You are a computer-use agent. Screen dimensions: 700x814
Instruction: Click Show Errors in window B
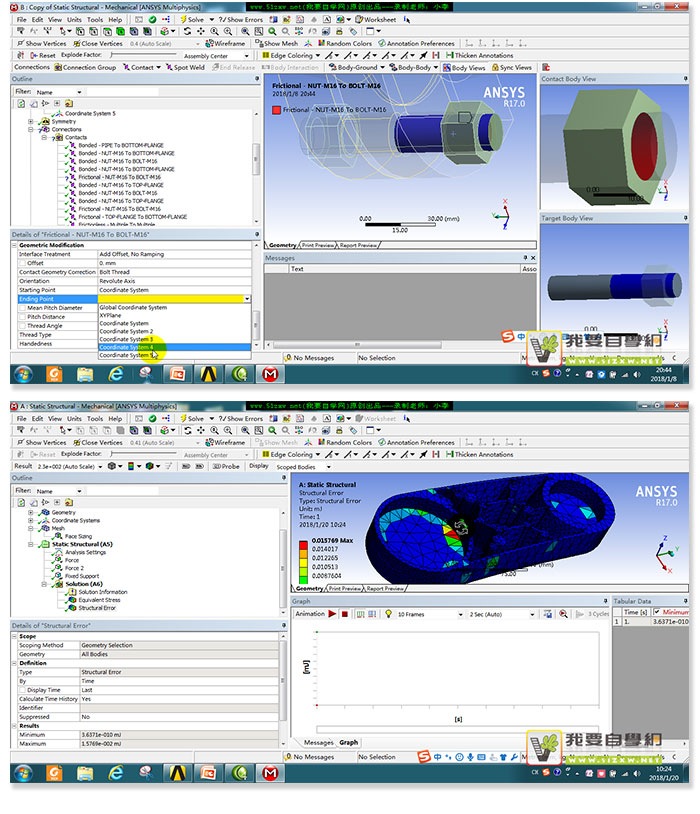240,19
